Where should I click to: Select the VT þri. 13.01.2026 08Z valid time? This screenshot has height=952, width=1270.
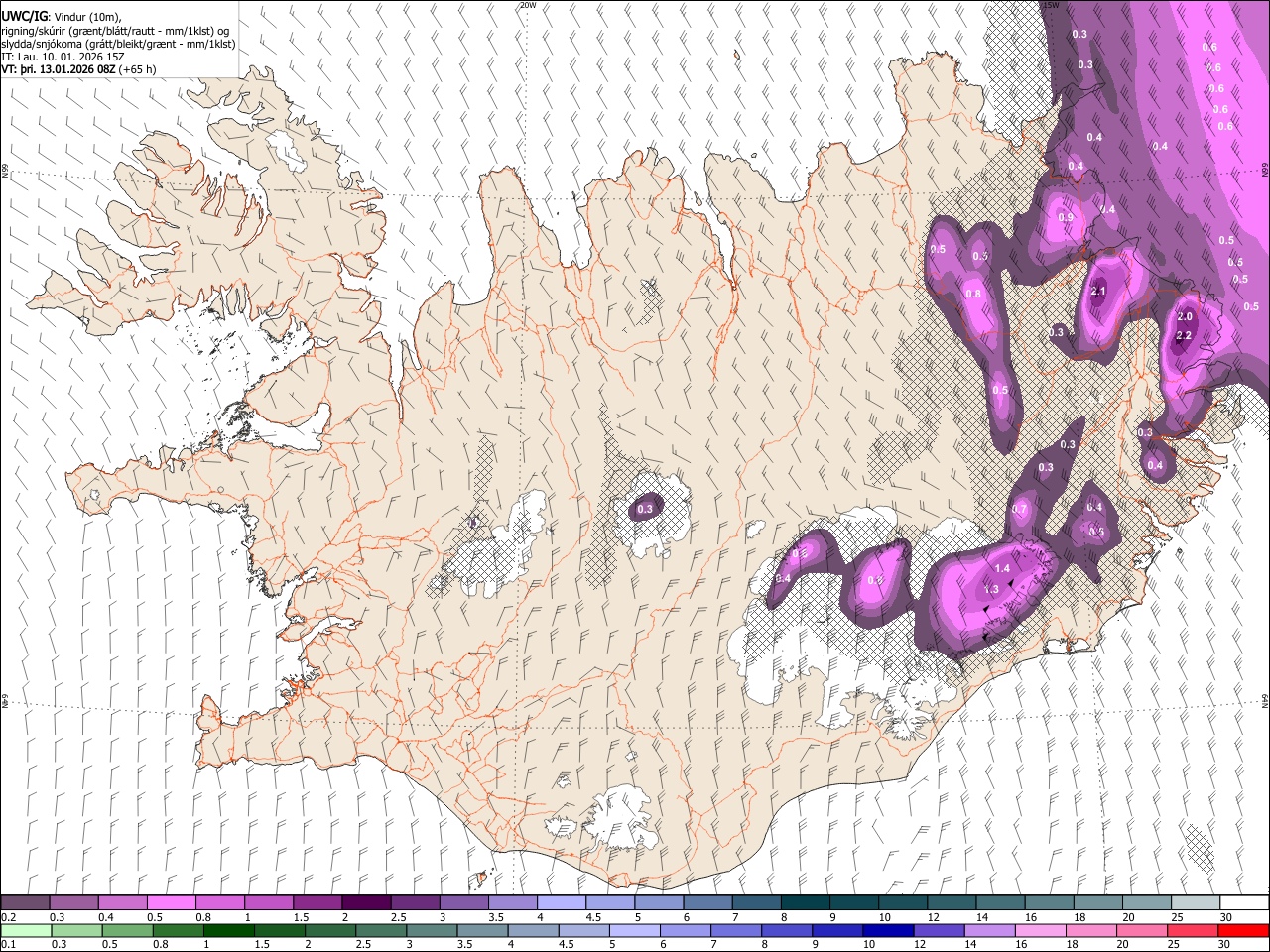(x=59, y=69)
